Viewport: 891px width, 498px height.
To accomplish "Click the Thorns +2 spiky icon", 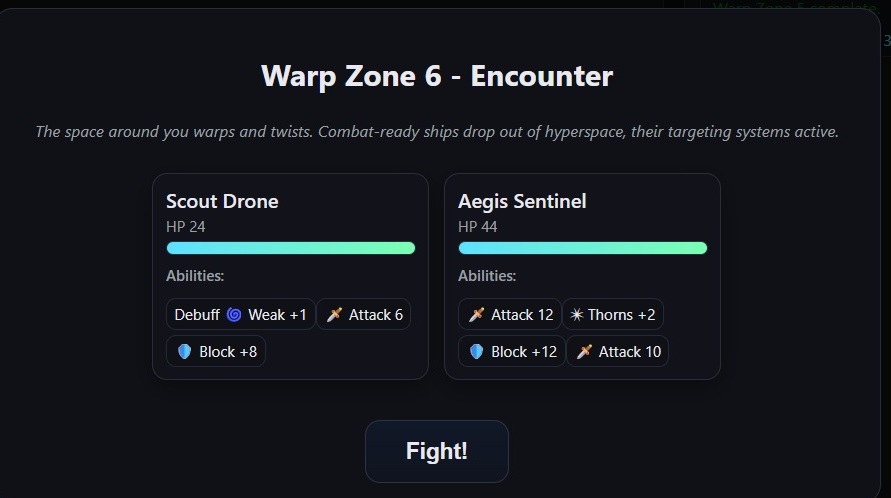I will tap(576, 315).
